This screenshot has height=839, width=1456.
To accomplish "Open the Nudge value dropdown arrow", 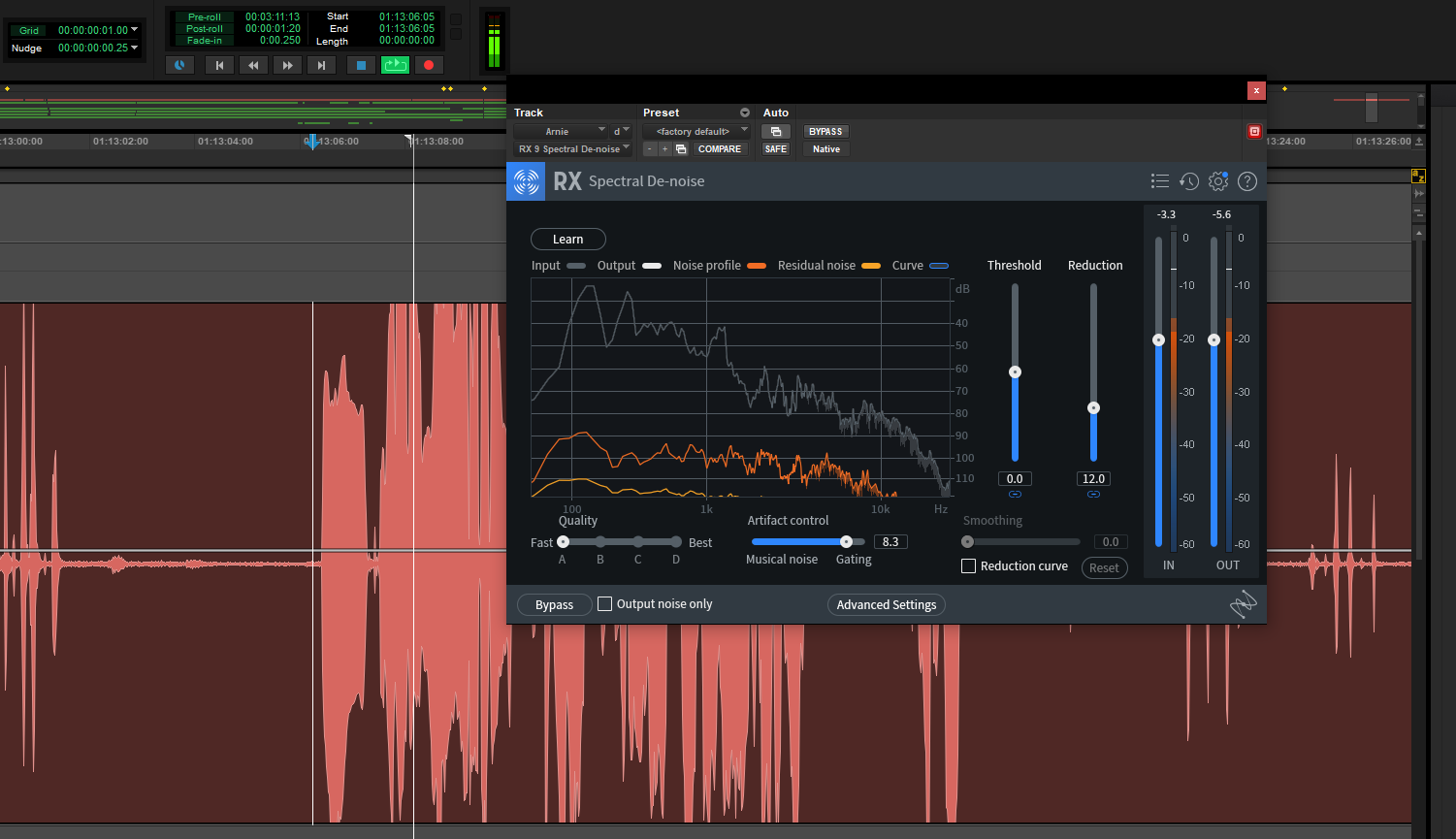I will click(134, 48).
